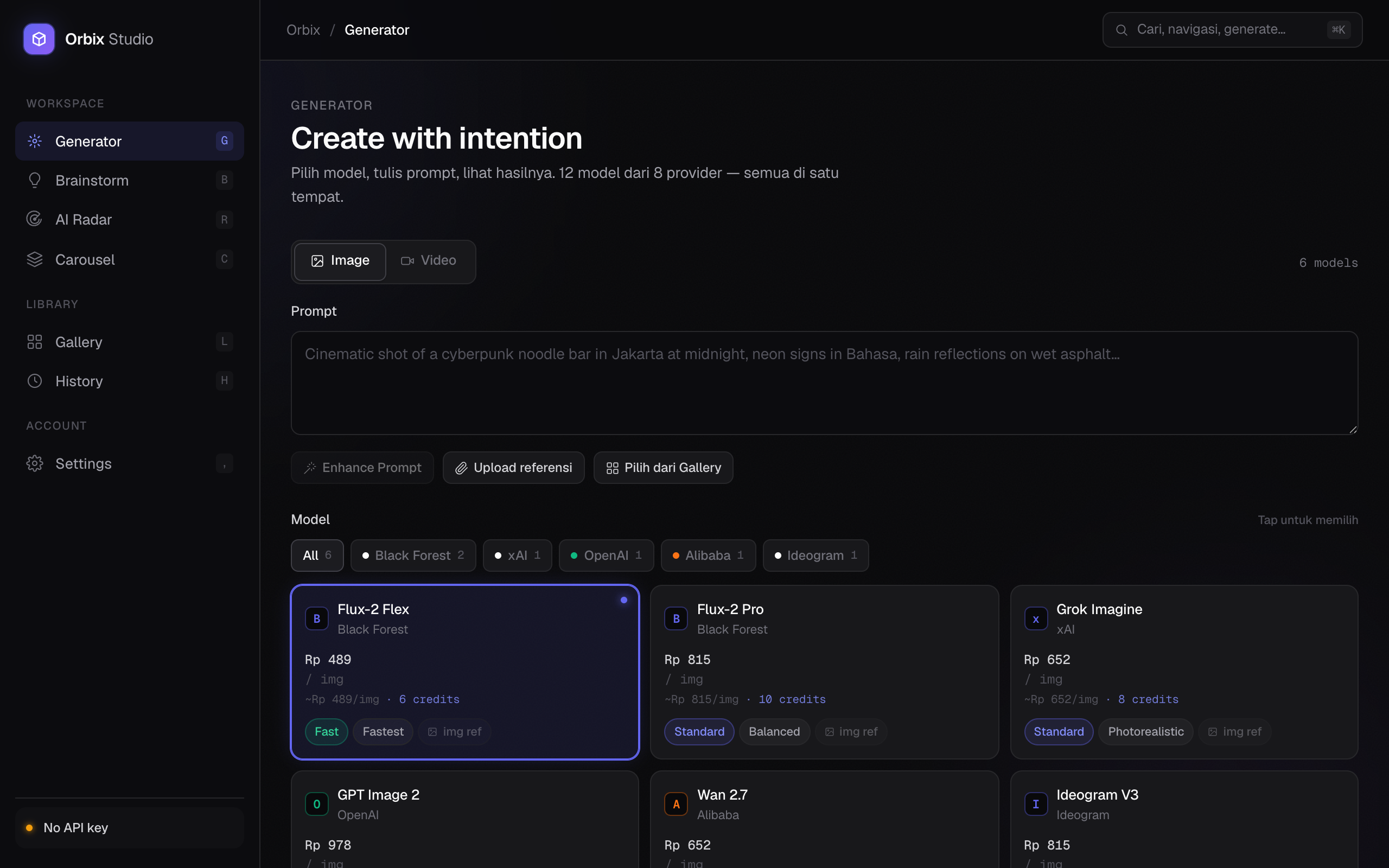
Task: Click the I badge icon on Ideogram V3
Action: (1036, 805)
